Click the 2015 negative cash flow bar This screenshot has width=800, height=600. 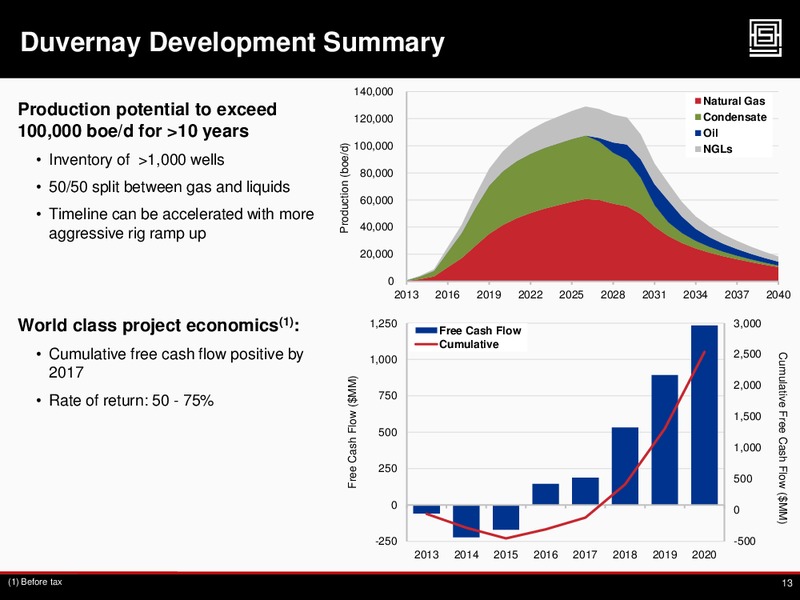tap(506, 517)
